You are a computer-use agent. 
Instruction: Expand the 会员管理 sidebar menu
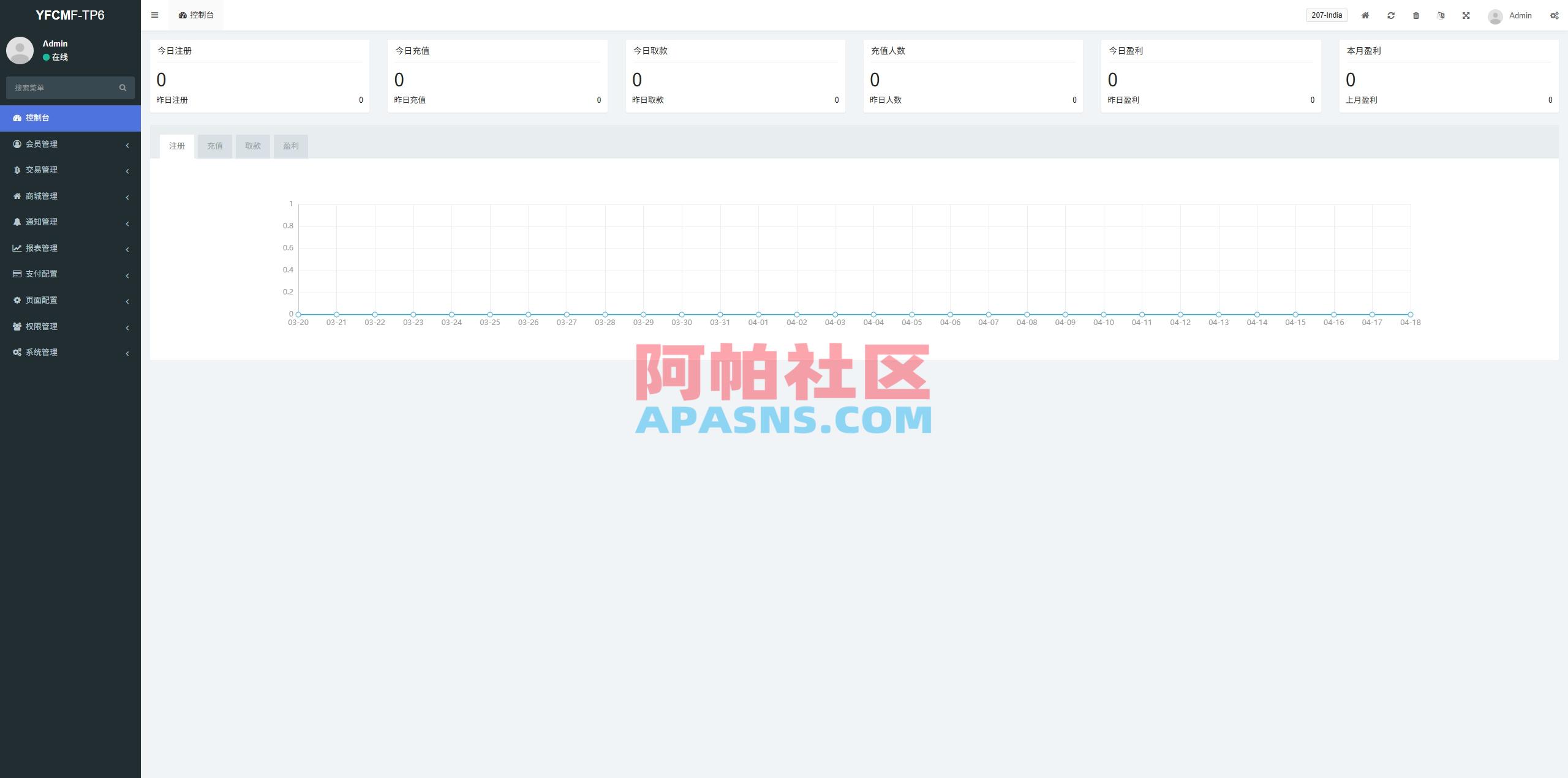(41, 144)
